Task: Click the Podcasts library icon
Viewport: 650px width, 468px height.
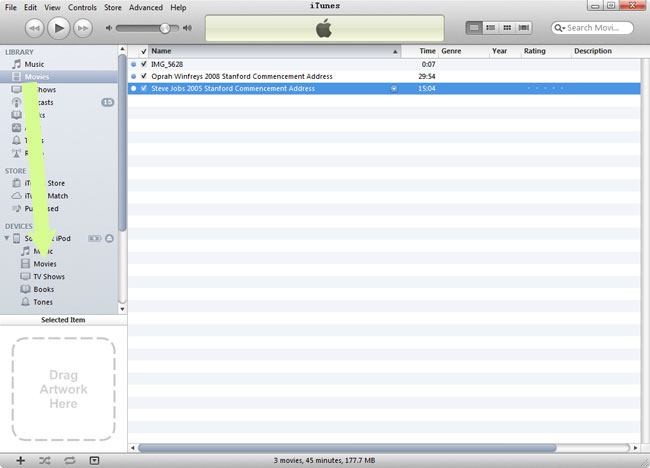Action: [x=17, y=102]
